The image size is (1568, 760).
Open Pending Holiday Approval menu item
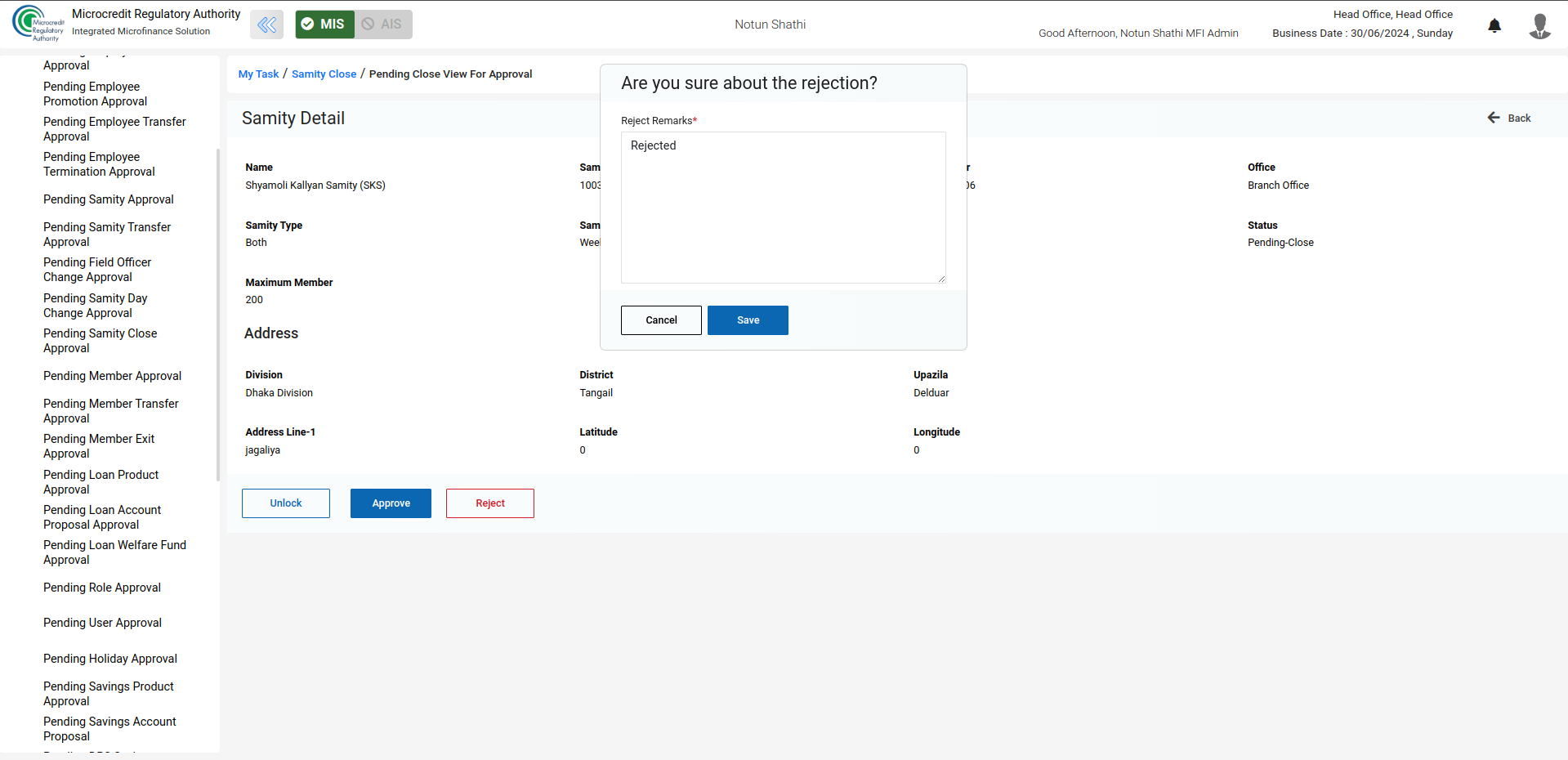pyautogui.click(x=109, y=659)
